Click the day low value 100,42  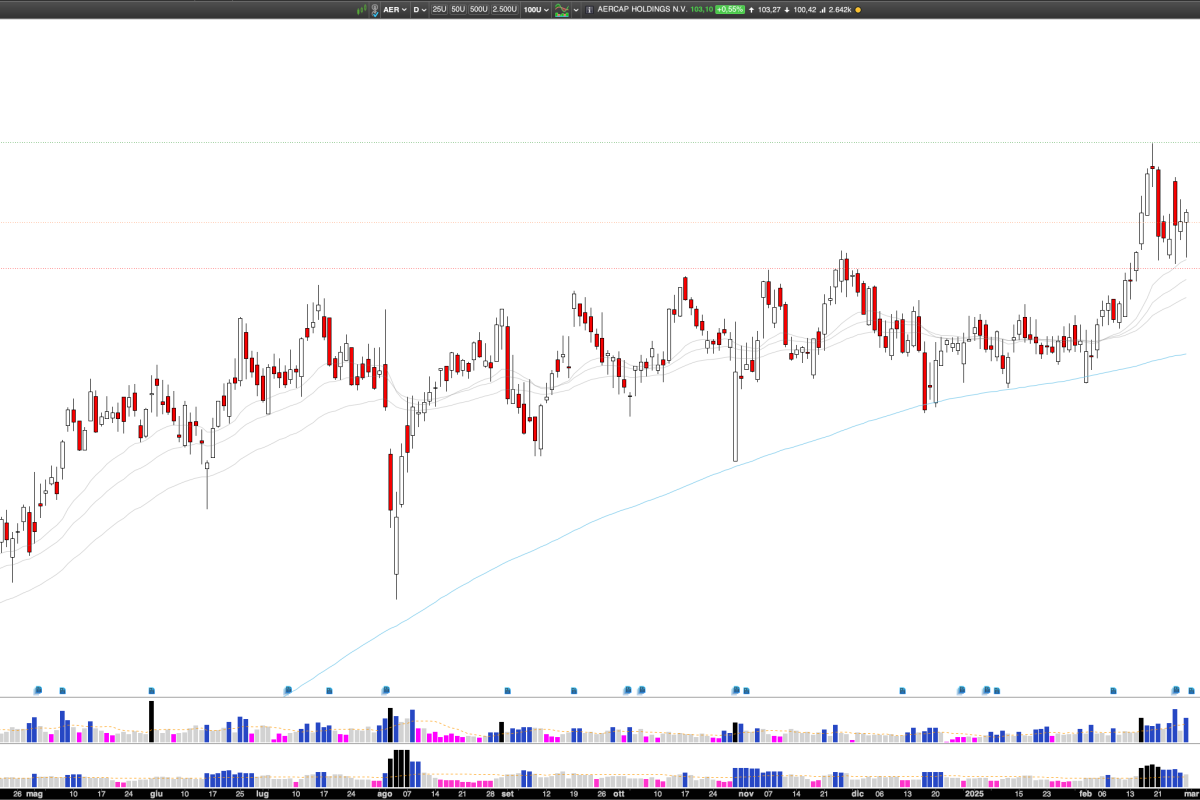[805, 9]
